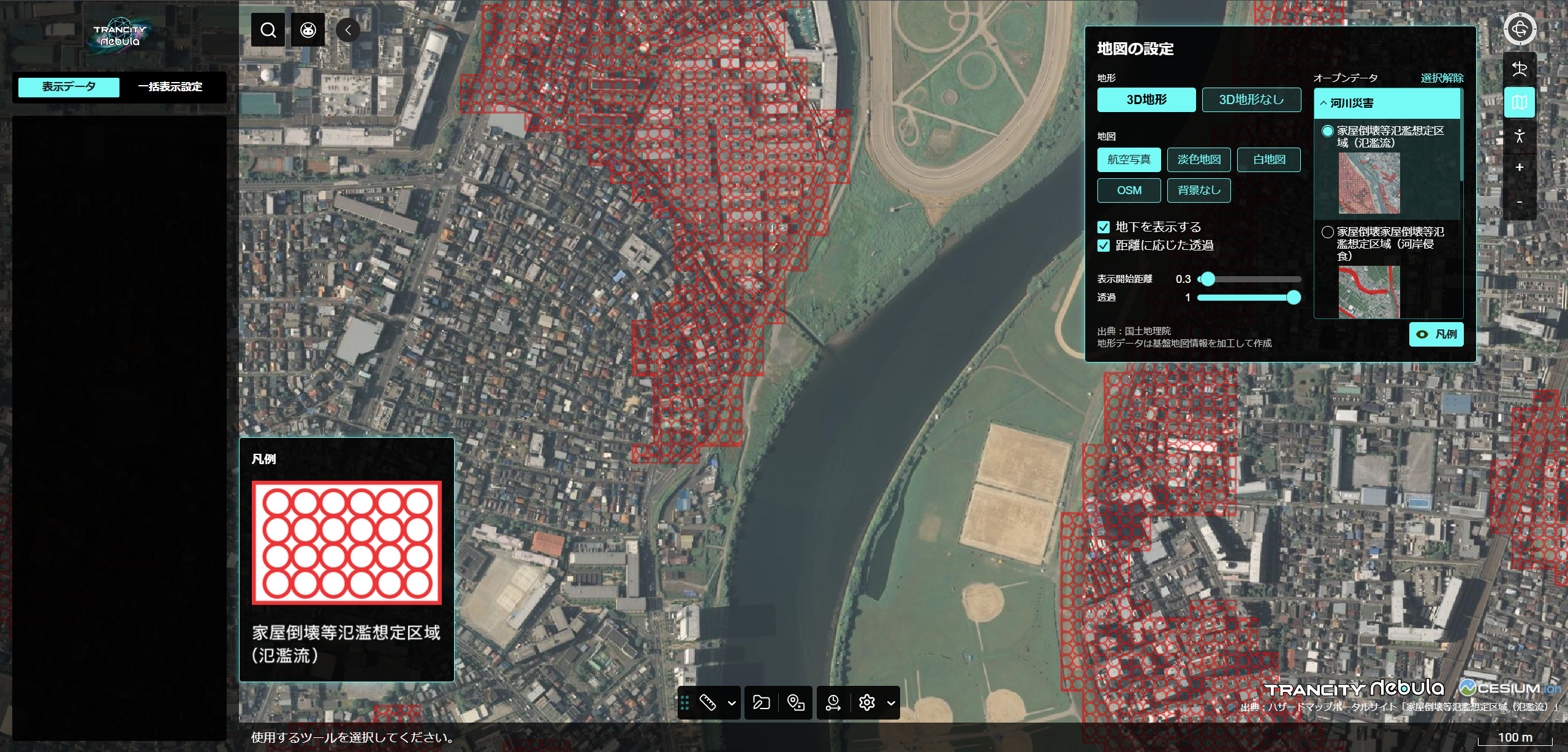Open the folder edit drawing tool
The height and width of the screenshot is (752, 1568).
pyautogui.click(x=761, y=702)
